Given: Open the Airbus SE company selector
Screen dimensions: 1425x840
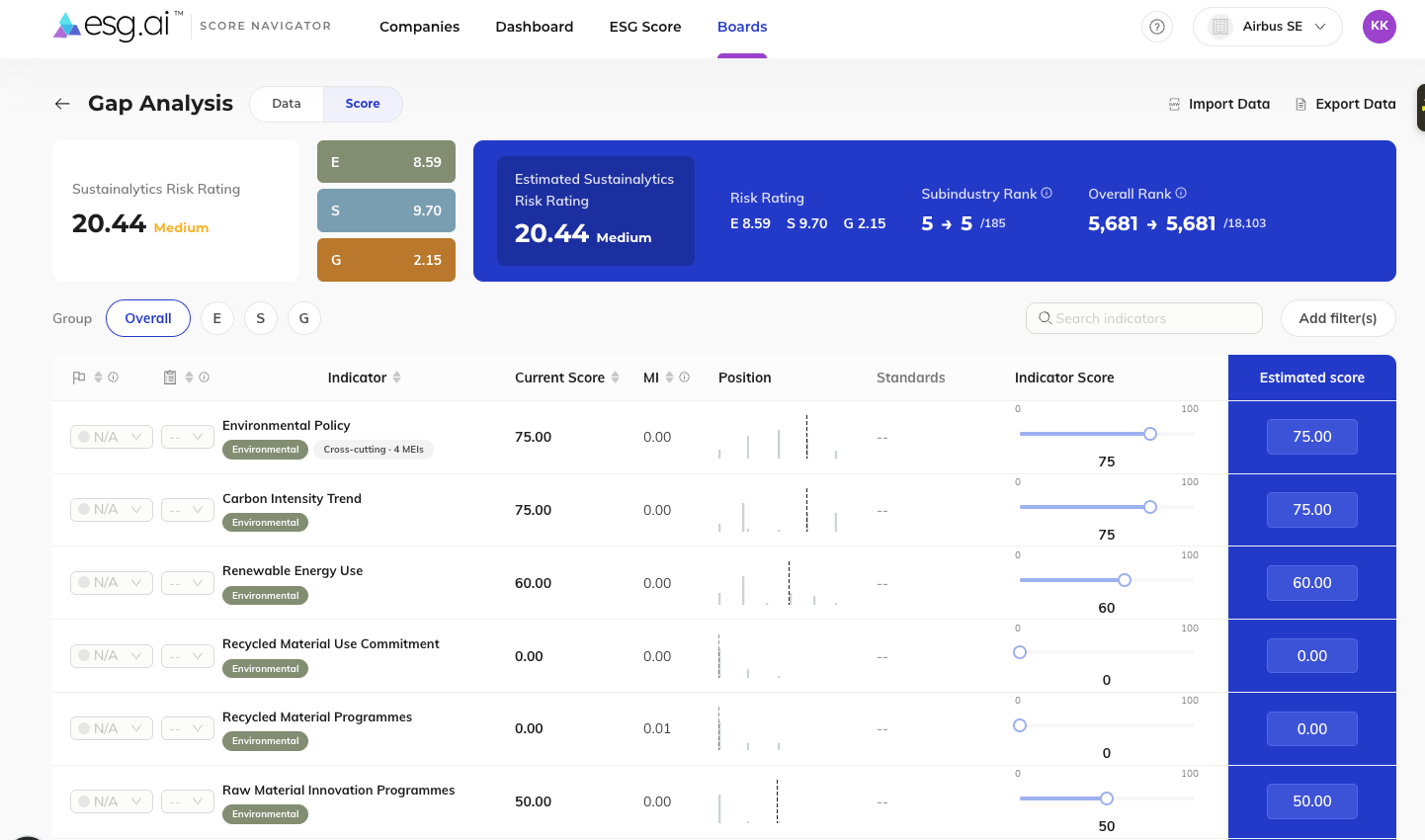Looking at the screenshot, I should [x=1268, y=27].
